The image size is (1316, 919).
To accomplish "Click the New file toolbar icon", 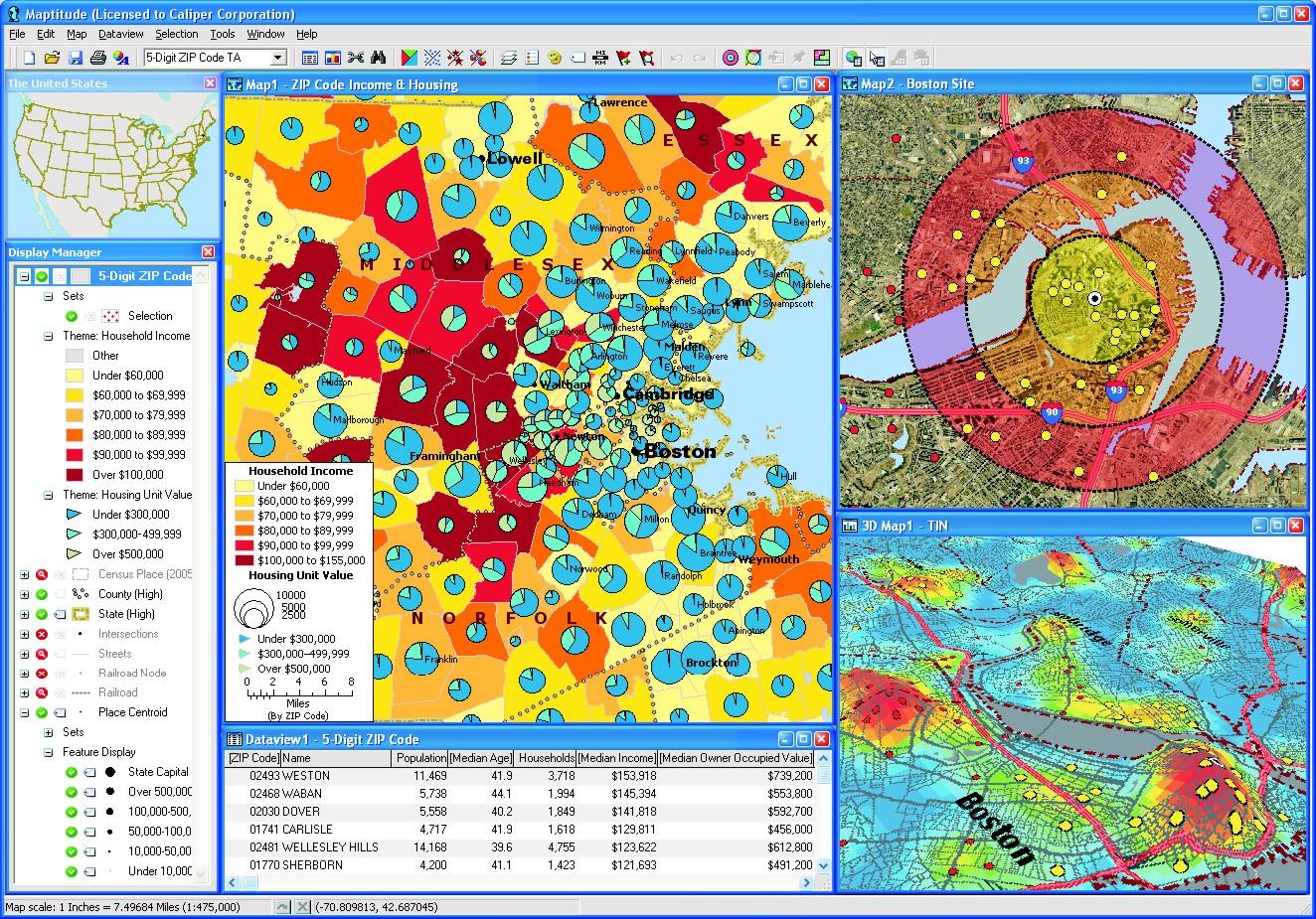I will pos(30,58).
